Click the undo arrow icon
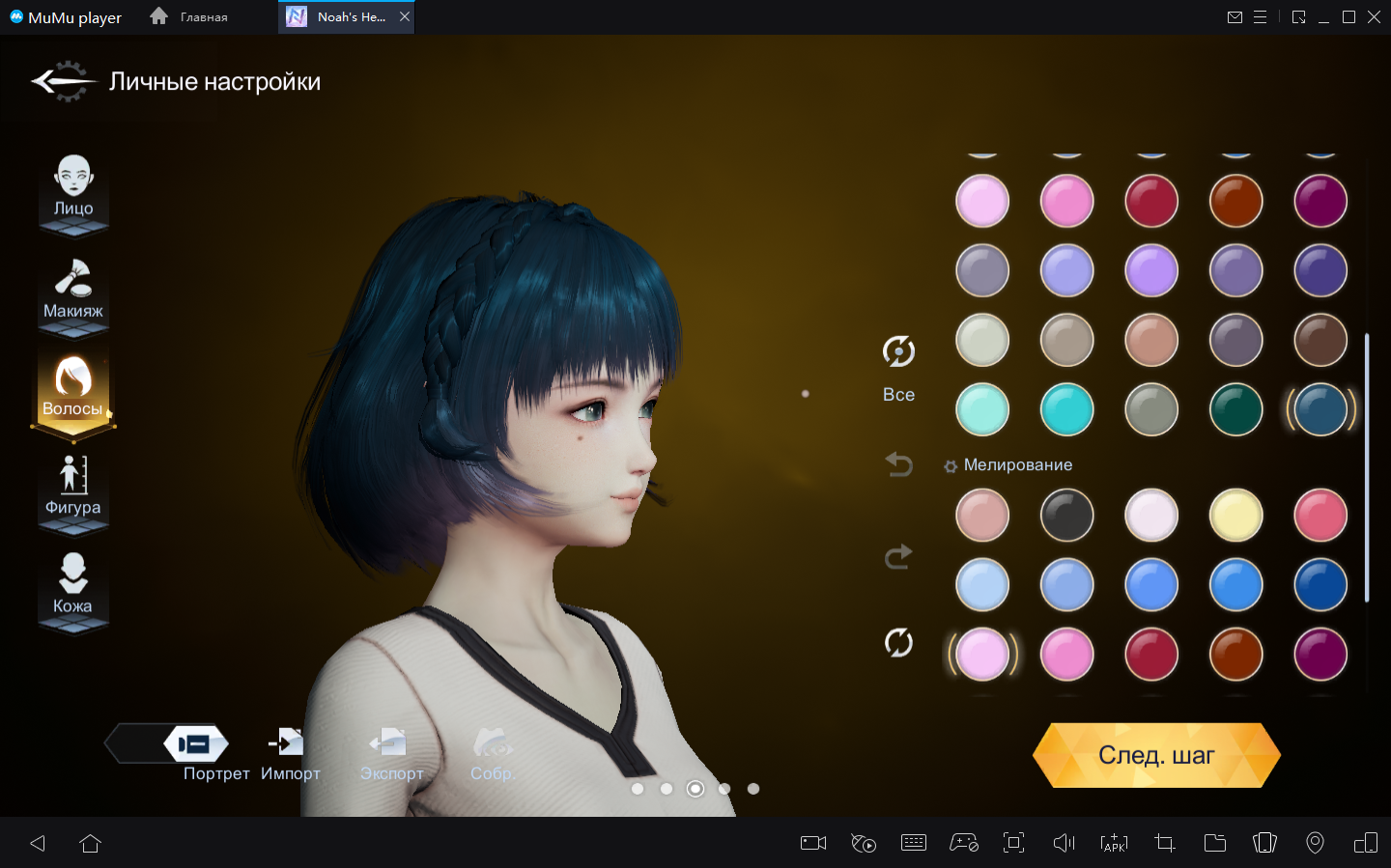 [x=898, y=465]
